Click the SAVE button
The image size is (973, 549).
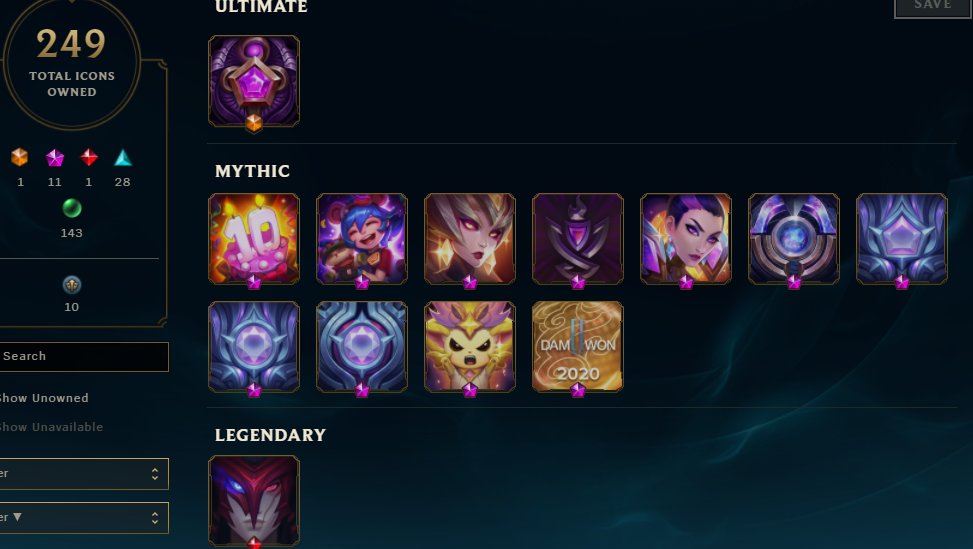click(933, 6)
